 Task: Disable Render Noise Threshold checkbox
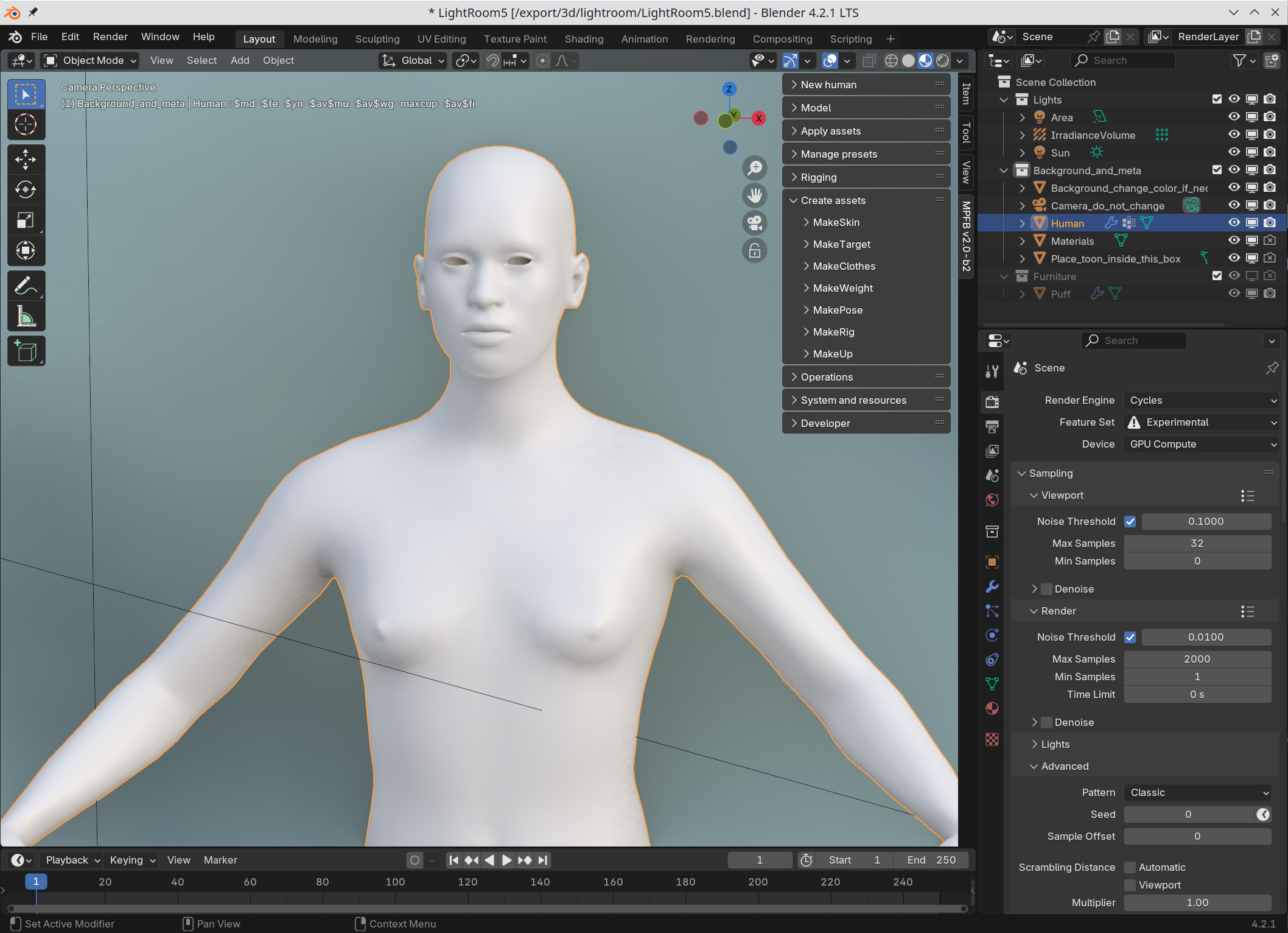coord(1130,637)
